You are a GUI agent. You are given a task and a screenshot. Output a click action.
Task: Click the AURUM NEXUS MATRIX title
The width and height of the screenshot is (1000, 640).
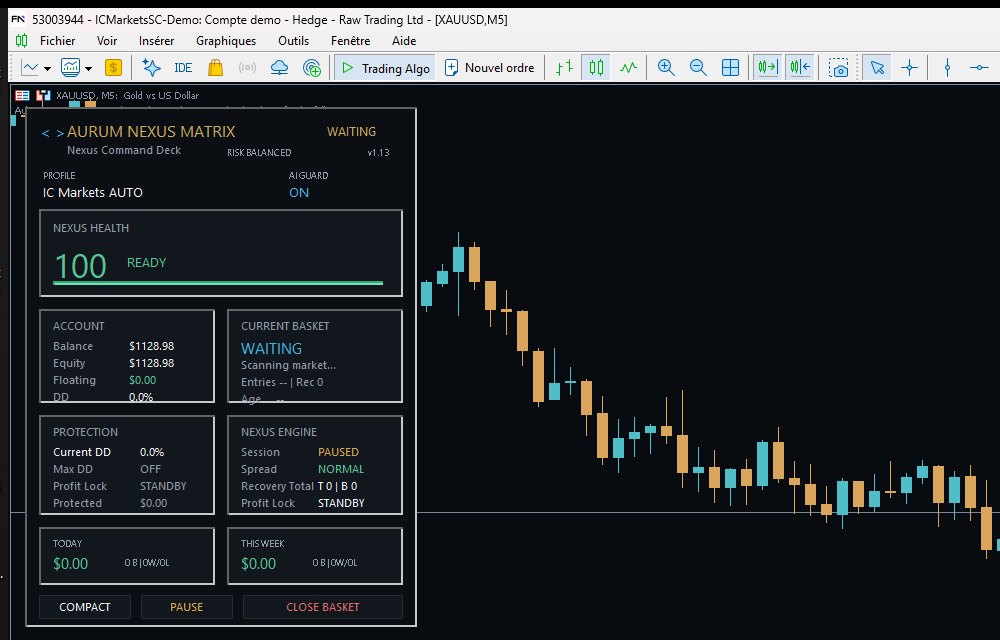(x=151, y=131)
